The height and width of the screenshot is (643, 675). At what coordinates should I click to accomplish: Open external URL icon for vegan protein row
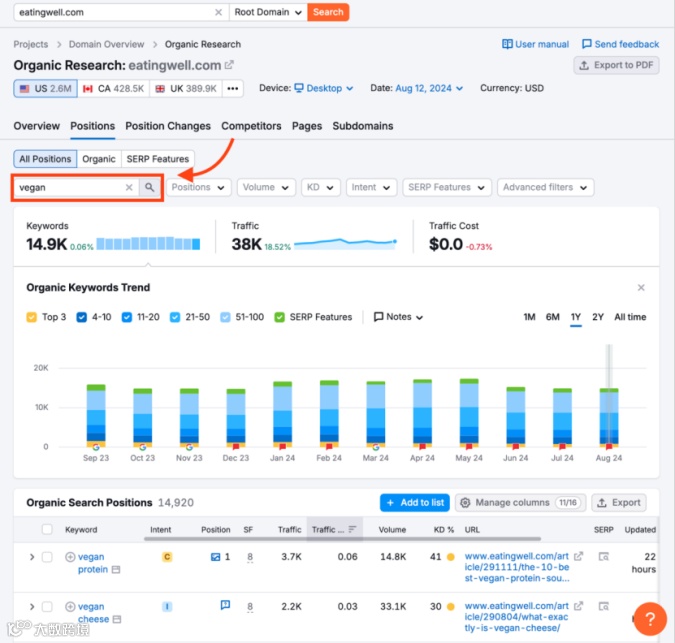click(x=578, y=556)
